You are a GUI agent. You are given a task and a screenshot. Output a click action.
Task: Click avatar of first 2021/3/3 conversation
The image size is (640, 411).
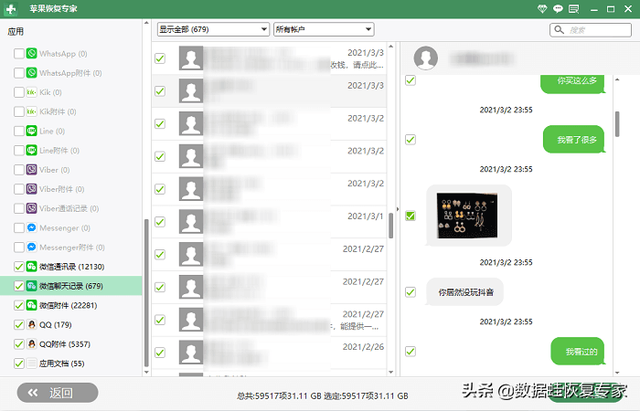191,58
